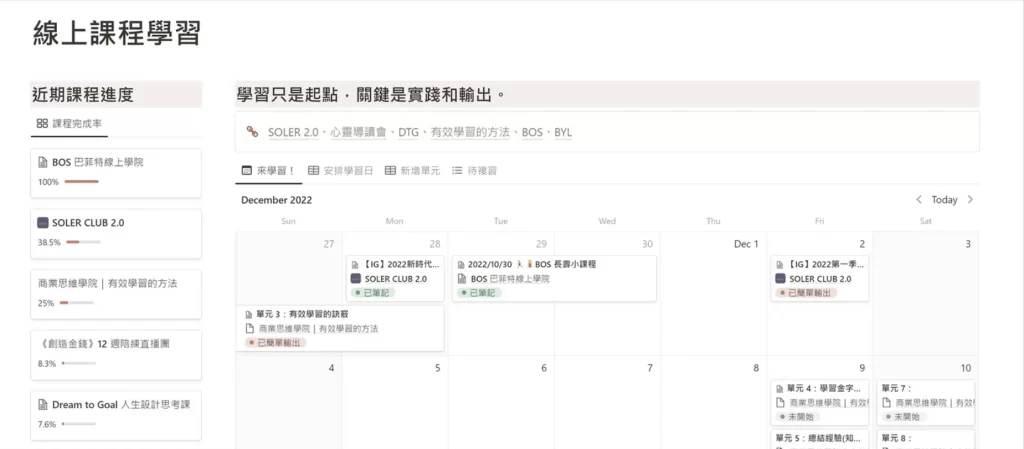Click gallery icon beside 課程完成率
Image resolution: width=1024 pixels, height=449 pixels.
[x=42, y=124]
